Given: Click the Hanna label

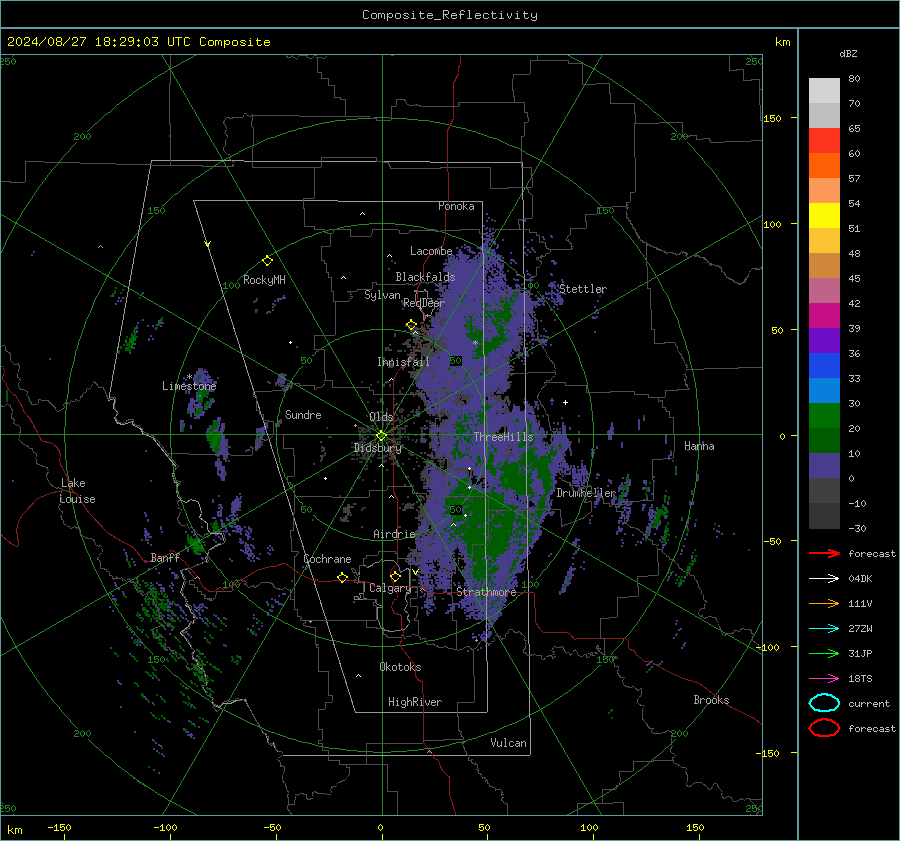Looking at the screenshot, I should click(x=699, y=446).
